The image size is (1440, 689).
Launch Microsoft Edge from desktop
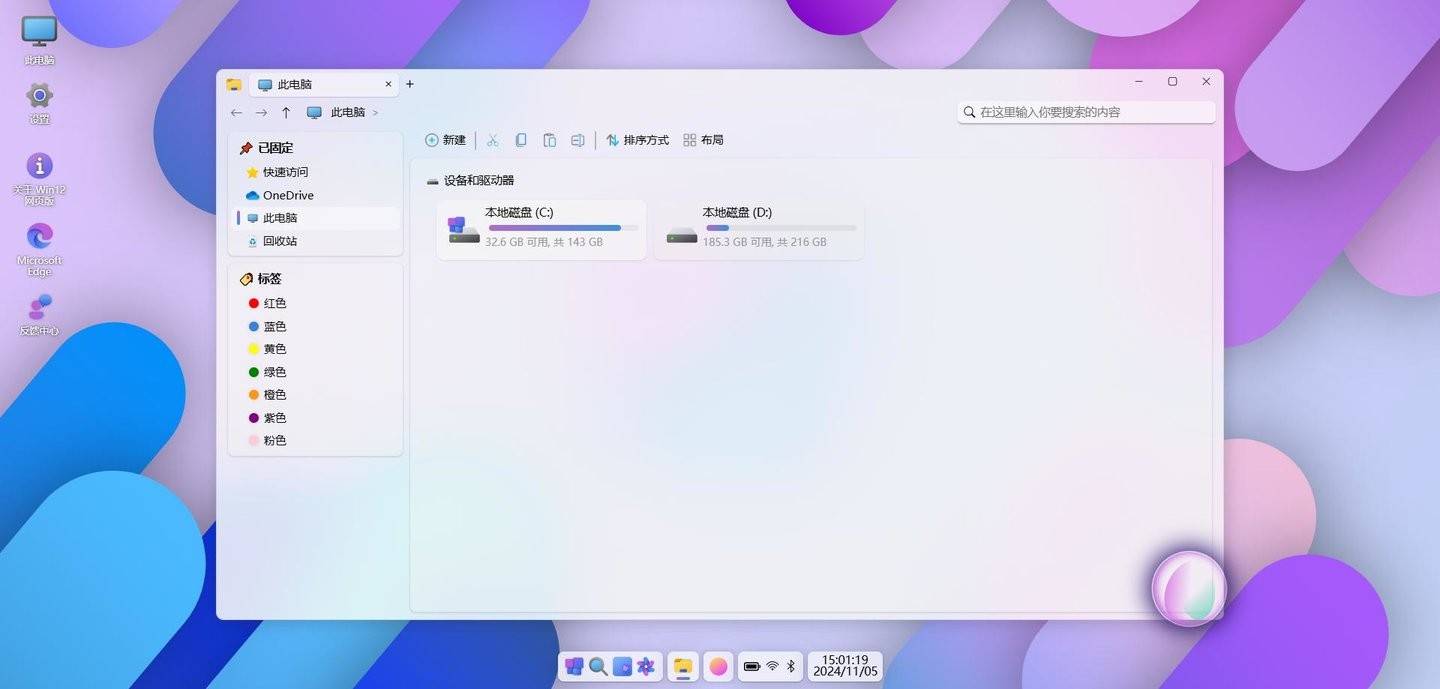39,249
